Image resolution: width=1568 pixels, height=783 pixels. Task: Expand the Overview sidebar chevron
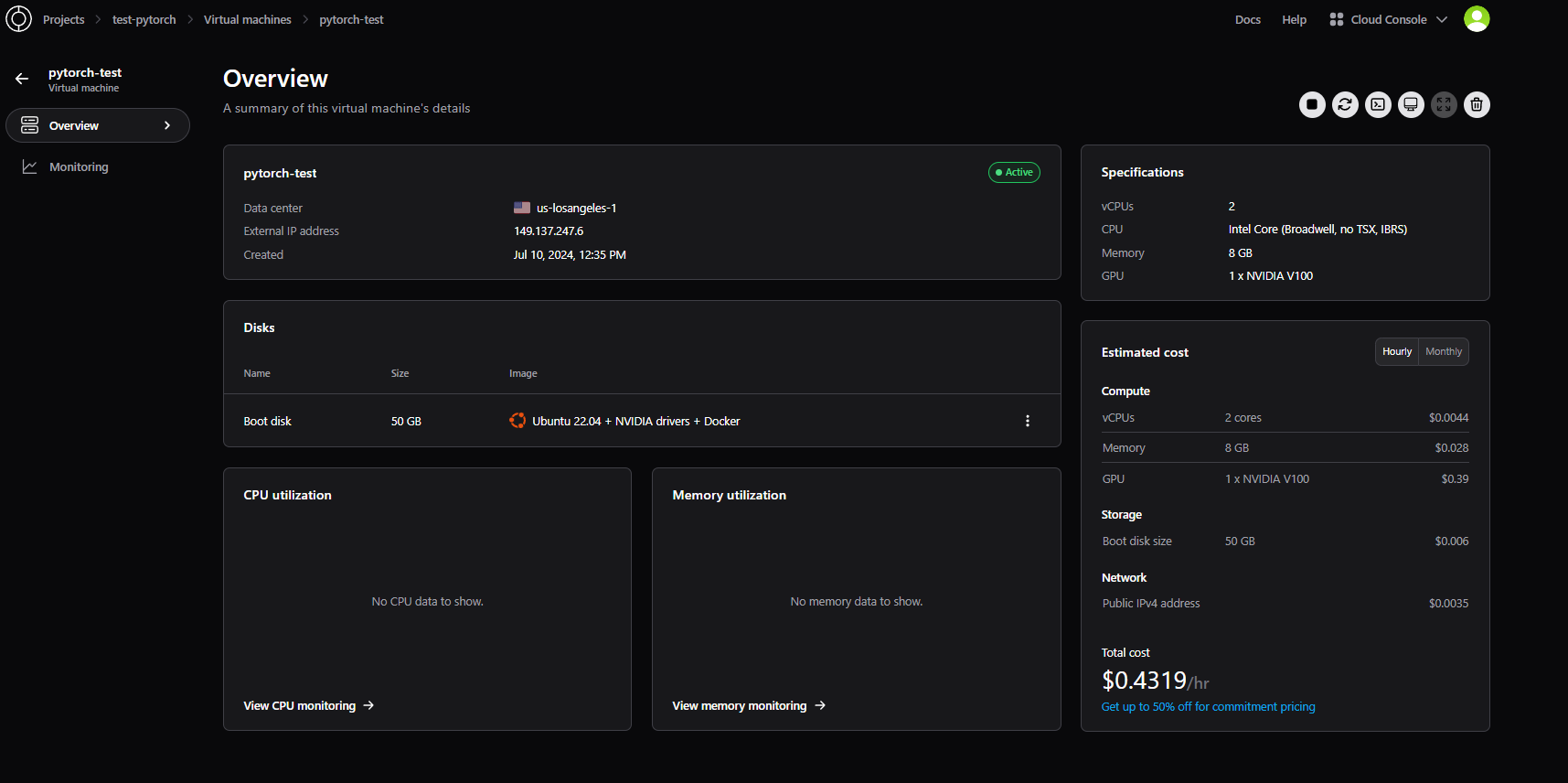click(x=167, y=125)
